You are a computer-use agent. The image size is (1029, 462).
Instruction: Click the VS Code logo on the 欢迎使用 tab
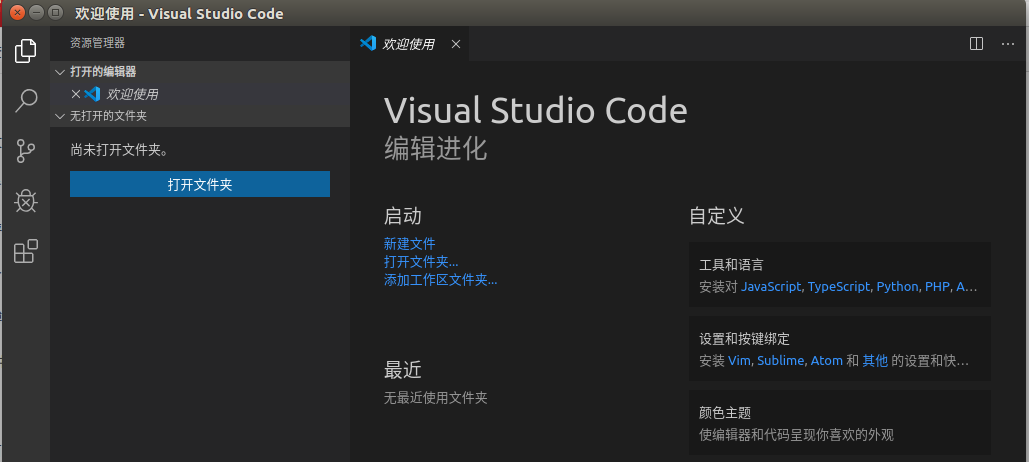click(368, 43)
